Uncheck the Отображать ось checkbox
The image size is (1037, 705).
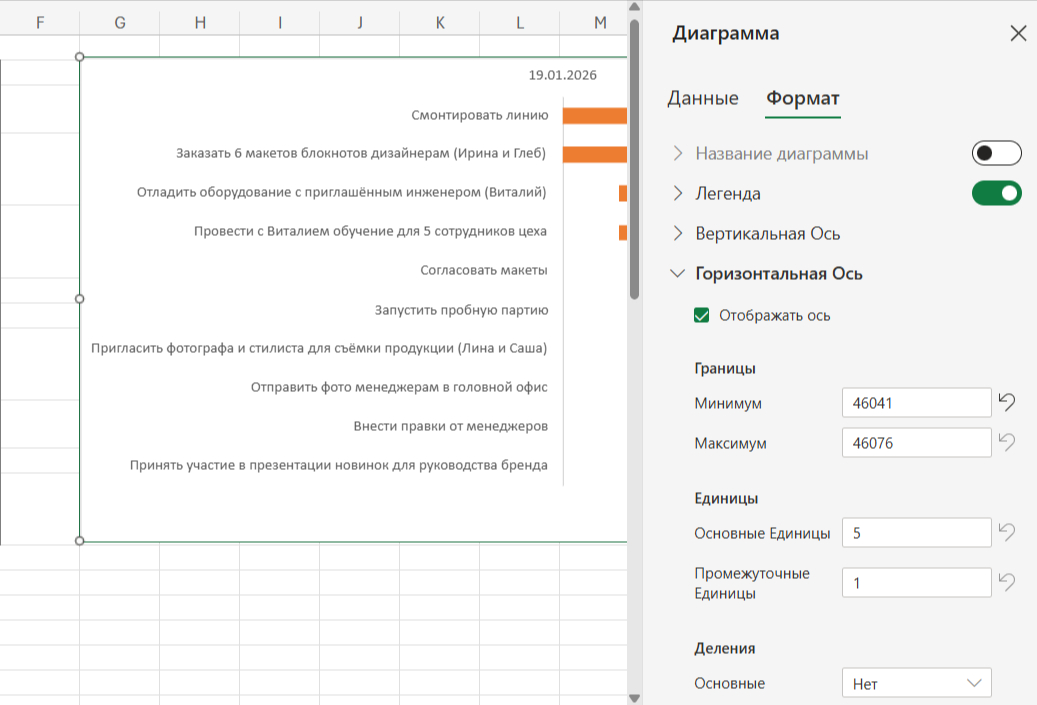pyautogui.click(x=702, y=316)
